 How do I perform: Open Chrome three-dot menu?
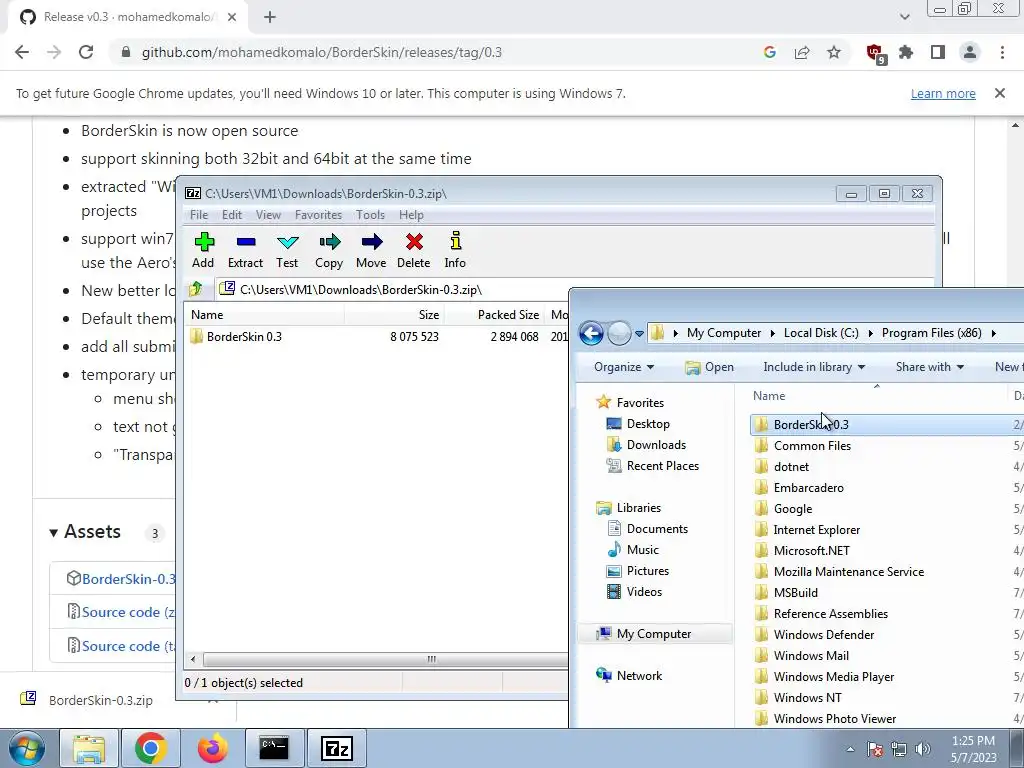(1002, 52)
